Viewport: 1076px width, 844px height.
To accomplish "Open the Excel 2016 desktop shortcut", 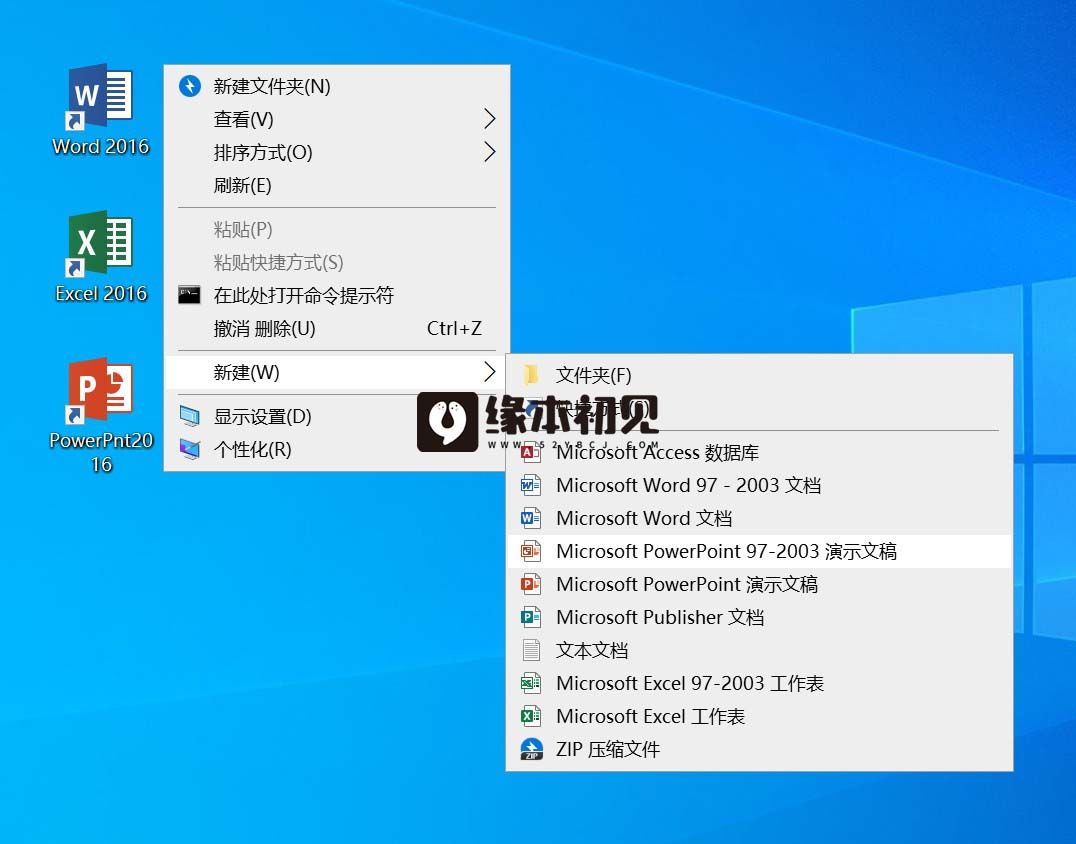I will pos(100,257).
